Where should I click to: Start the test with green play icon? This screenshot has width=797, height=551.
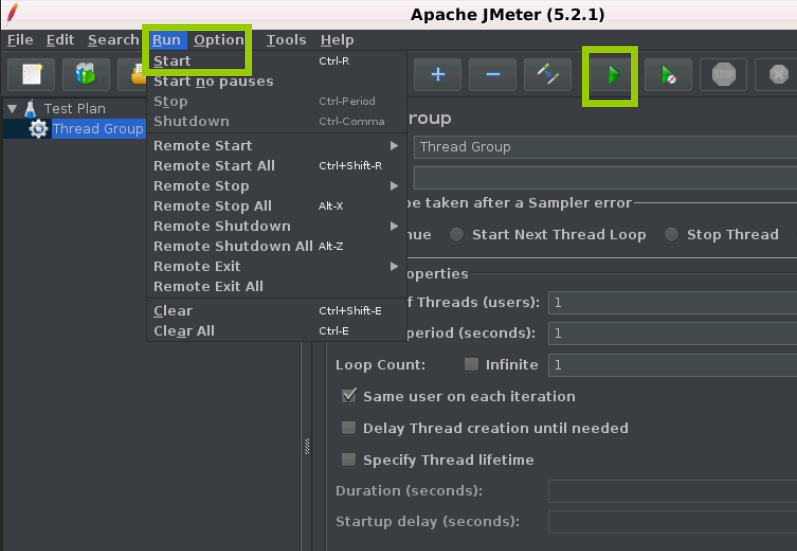(613, 75)
